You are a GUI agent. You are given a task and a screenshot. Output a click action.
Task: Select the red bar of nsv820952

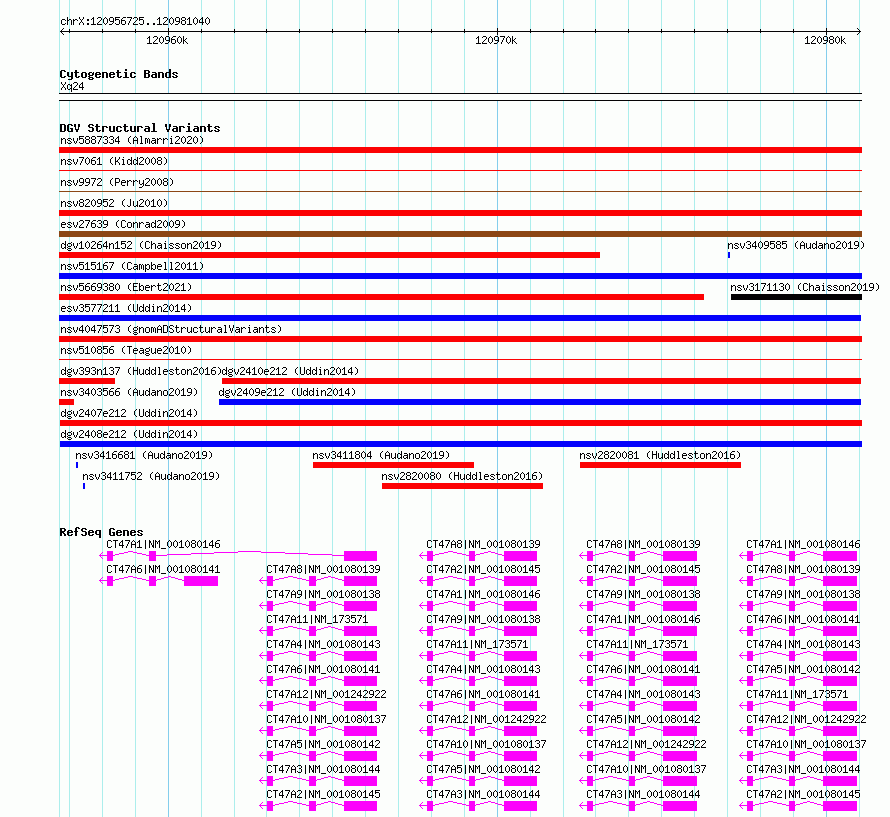(x=460, y=213)
